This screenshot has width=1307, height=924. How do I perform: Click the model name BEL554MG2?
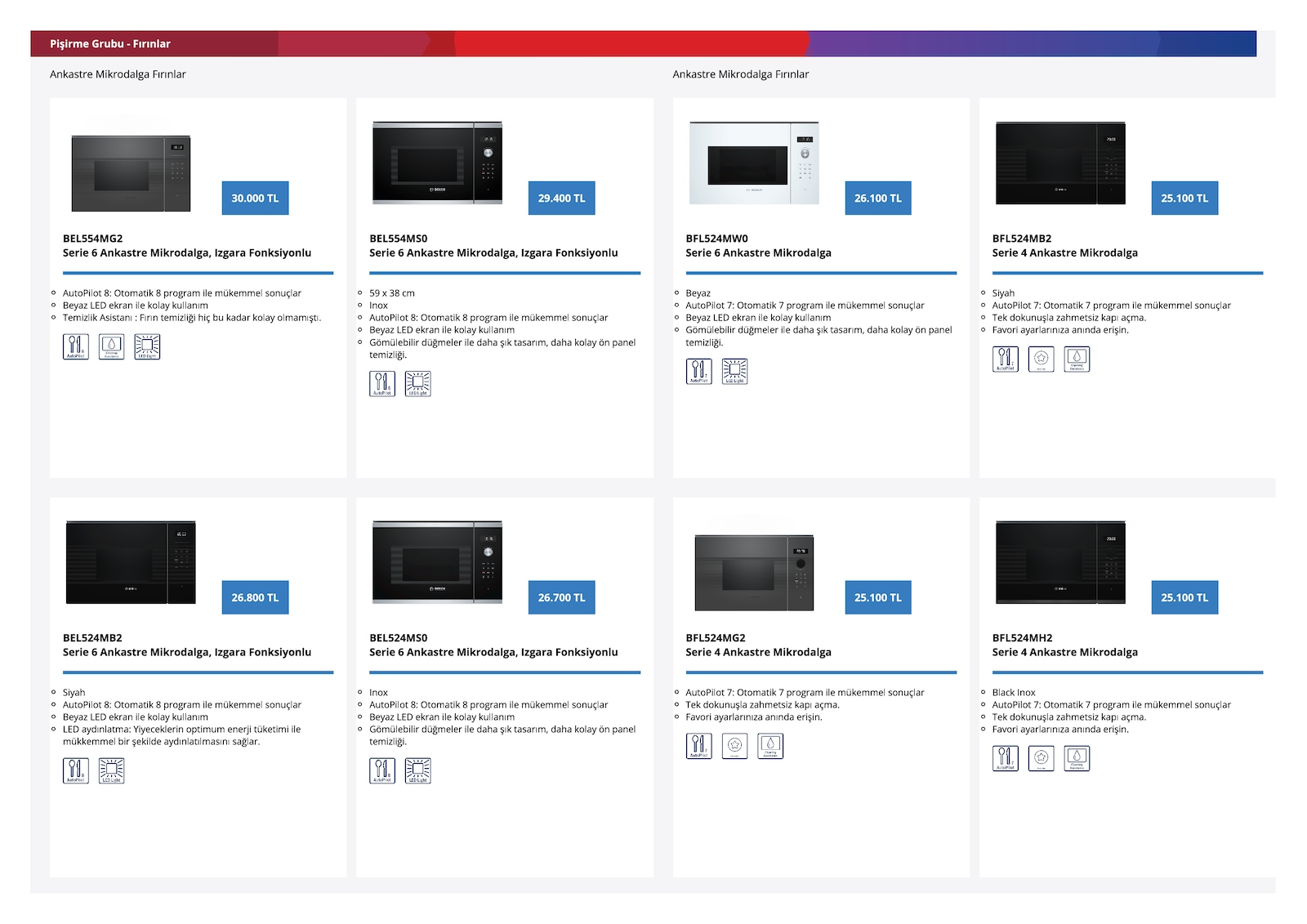(92, 239)
